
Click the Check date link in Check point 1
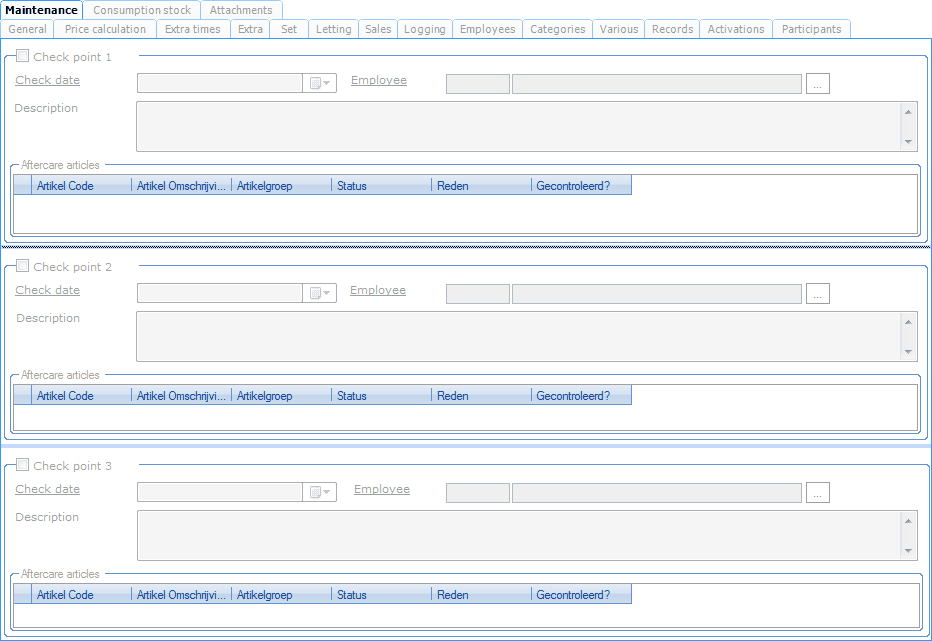tap(47, 80)
